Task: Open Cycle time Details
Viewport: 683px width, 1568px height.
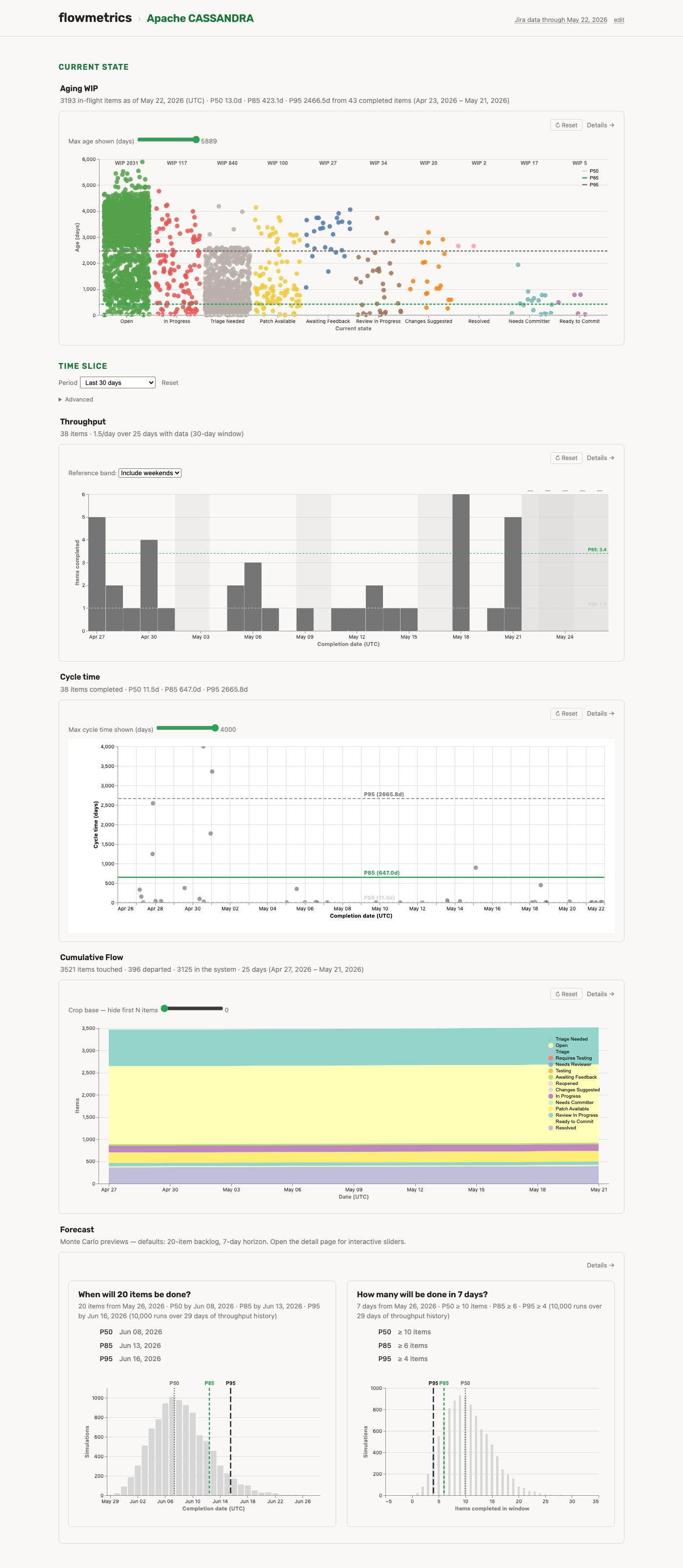Action: pos(600,714)
